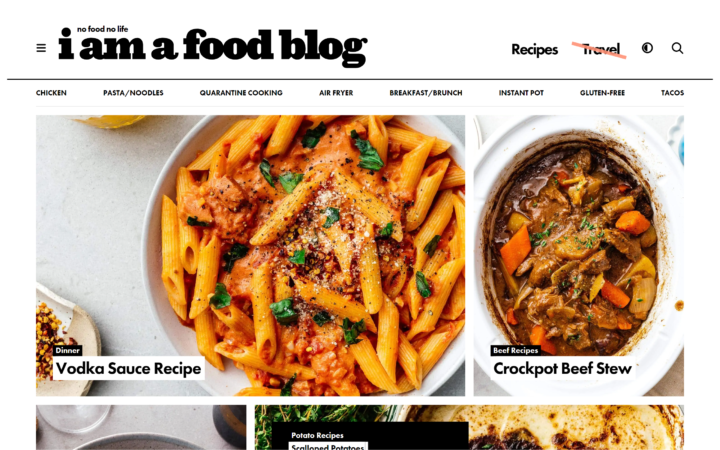The image size is (720, 450).
Task: Open the Vodka Sauce Recipe title
Action: point(129,368)
